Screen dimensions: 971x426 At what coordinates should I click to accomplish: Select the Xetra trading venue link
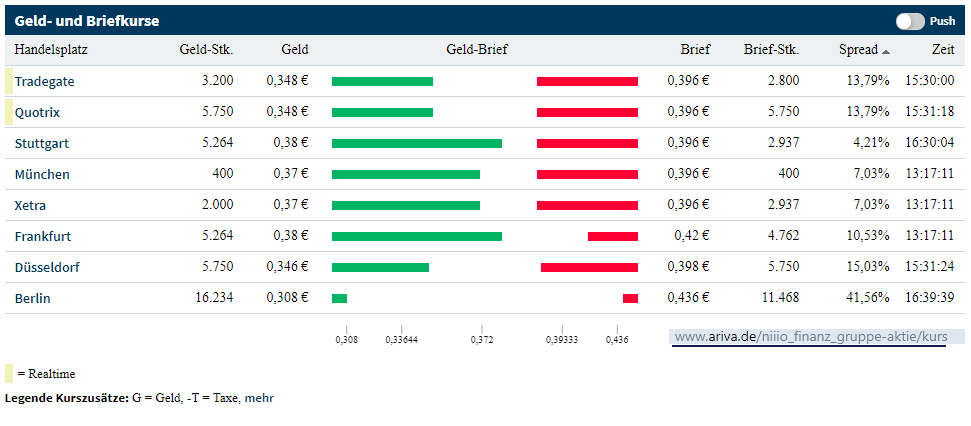click(x=31, y=205)
